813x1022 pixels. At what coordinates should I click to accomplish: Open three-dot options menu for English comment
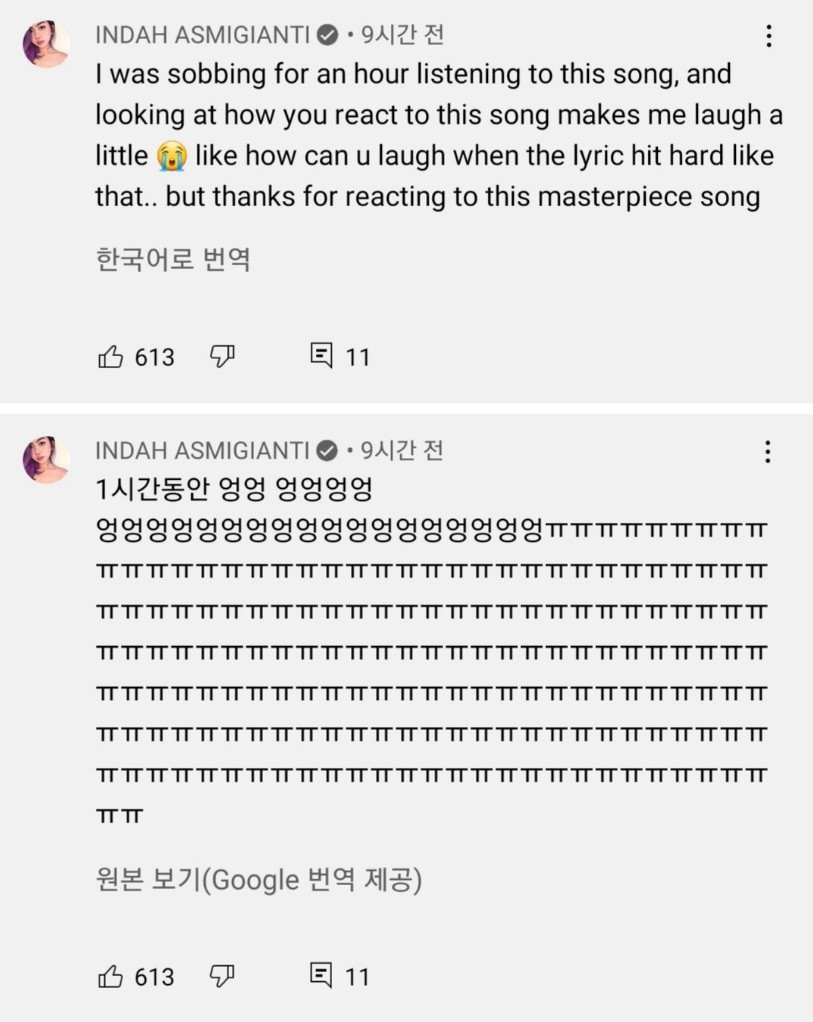click(768, 37)
